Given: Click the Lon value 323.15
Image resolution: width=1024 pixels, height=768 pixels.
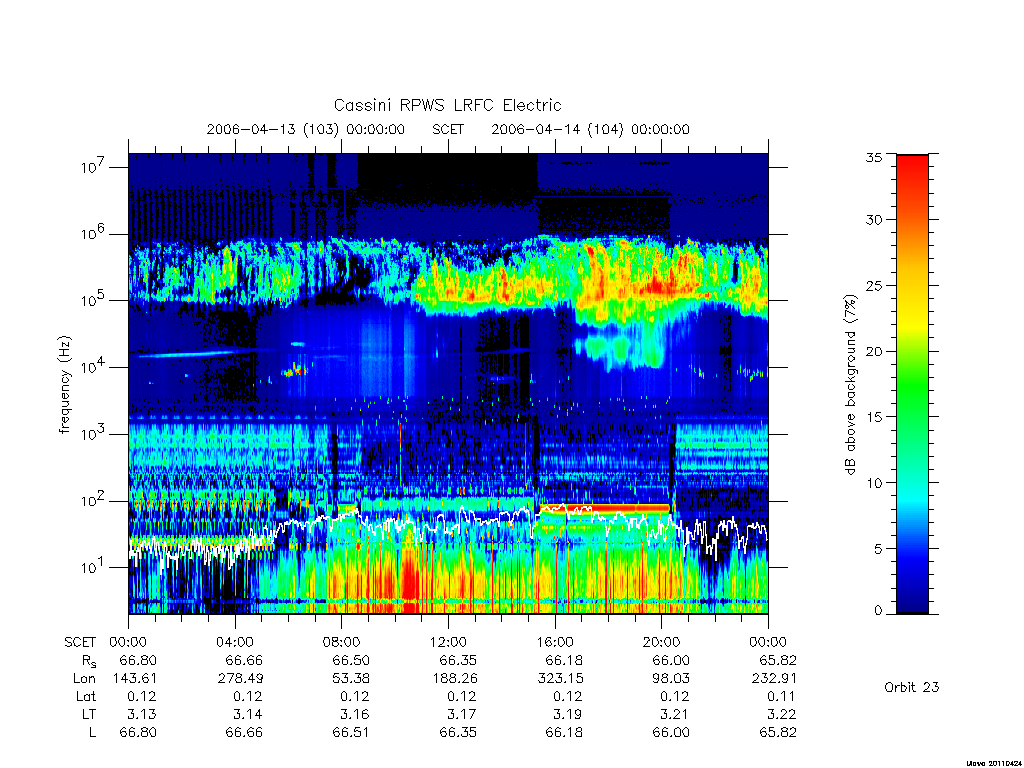Looking at the screenshot, I should point(560,678).
